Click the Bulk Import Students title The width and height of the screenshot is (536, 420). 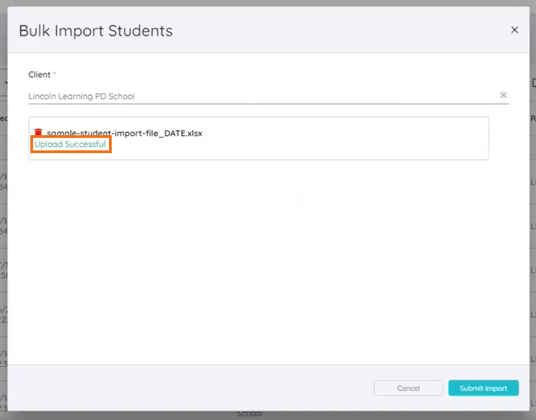click(x=96, y=31)
